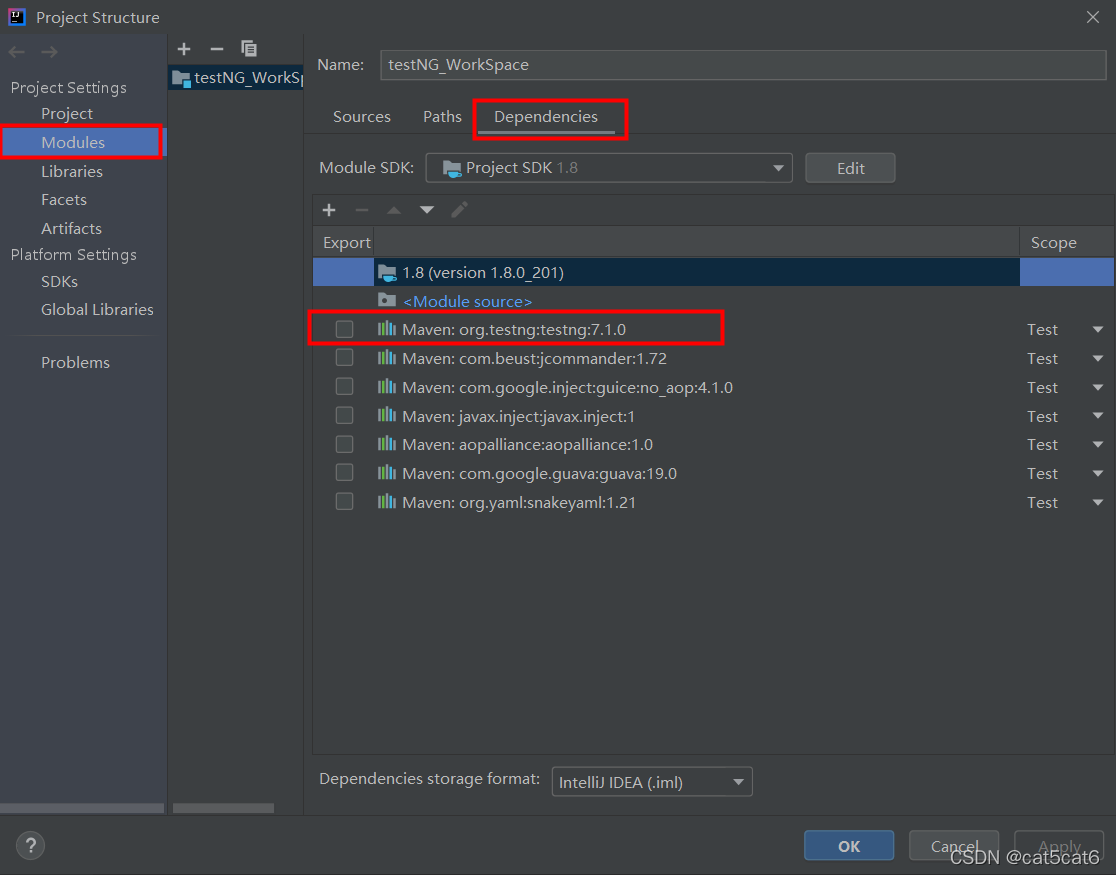Click the Module source folder icon
The height and width of the screenshot is (875, 1116).
point(386,300)
